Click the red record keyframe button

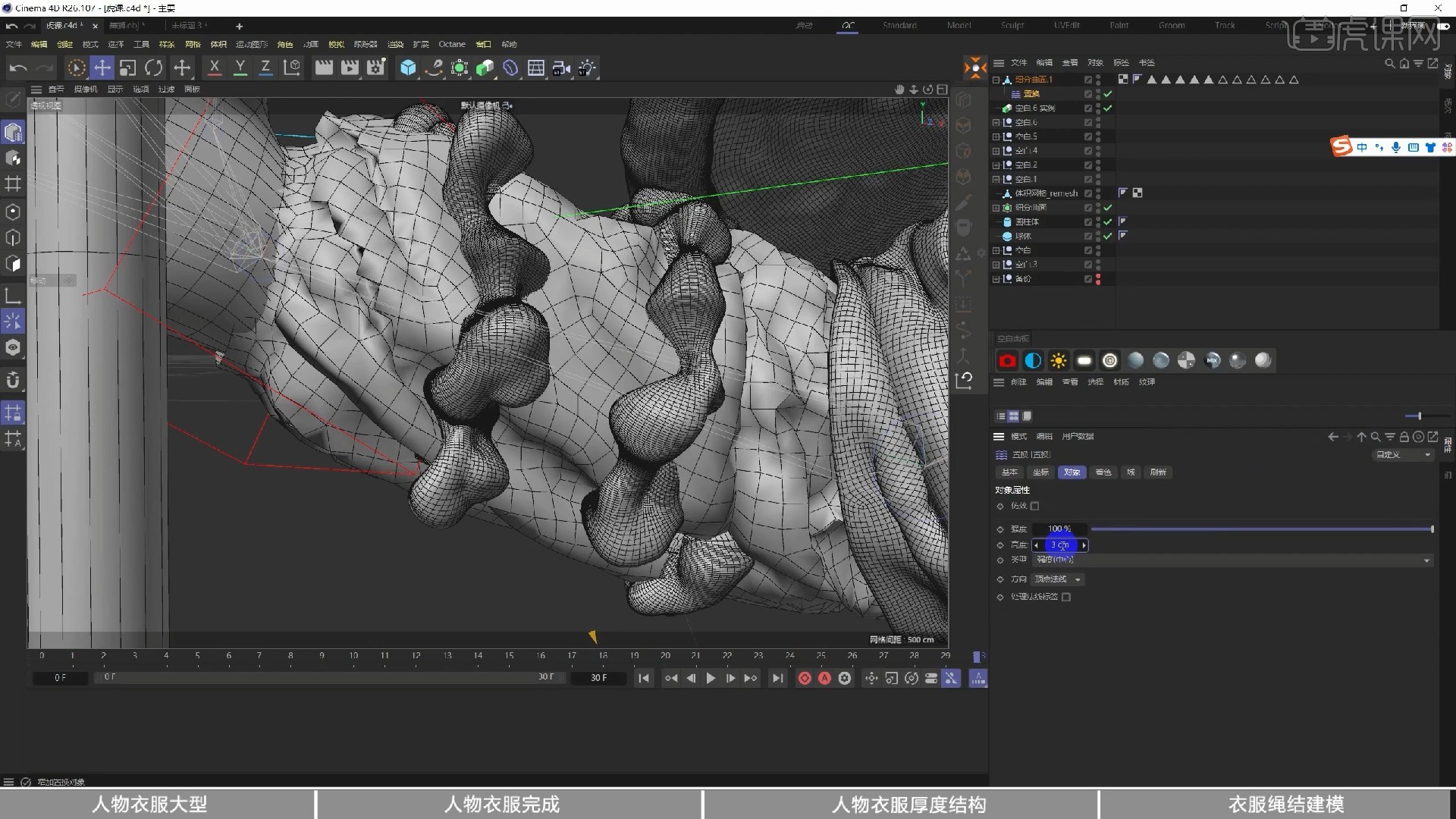(805, 678)
